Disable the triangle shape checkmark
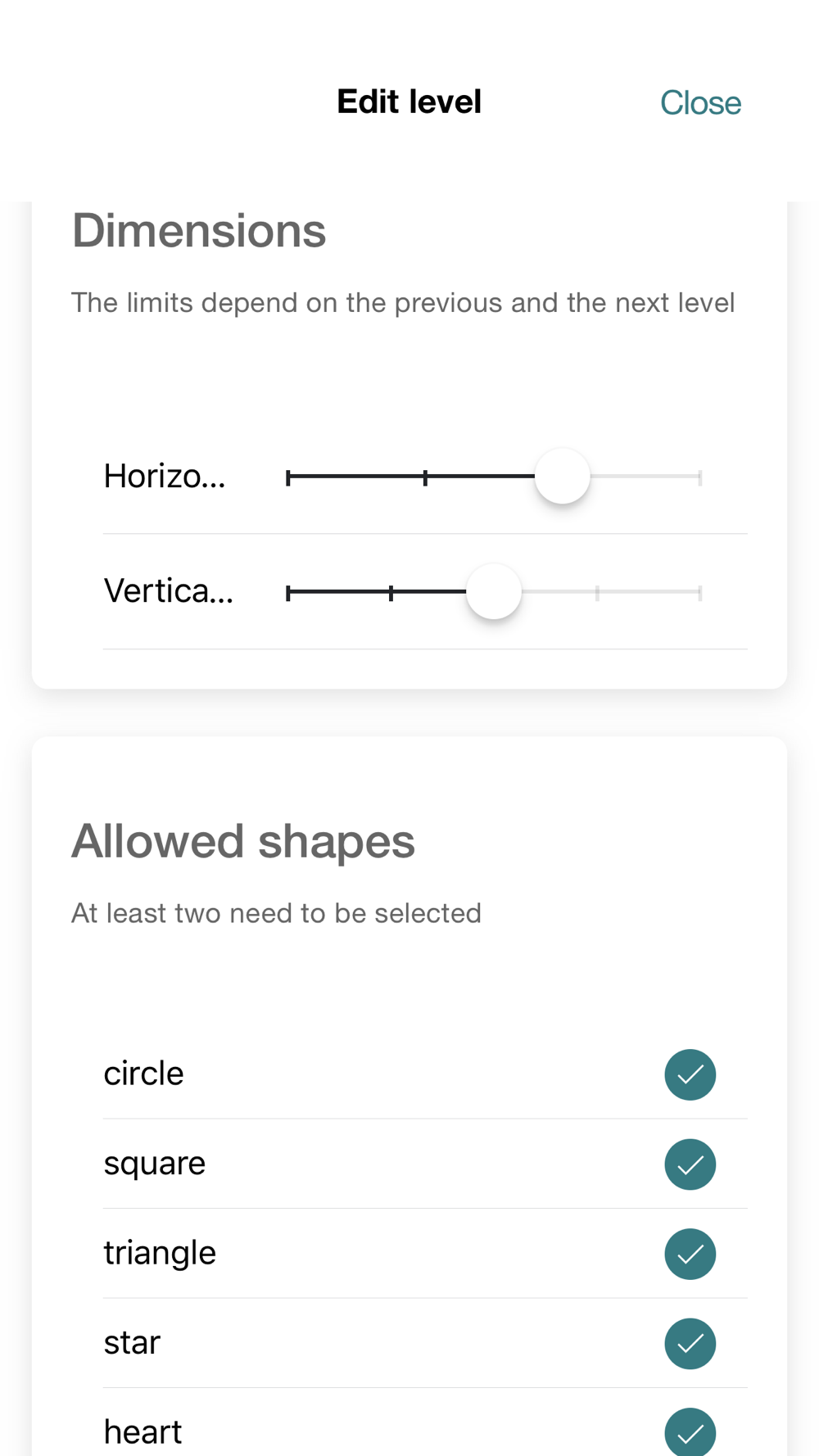The height and width of the screenshot is (1456, 819). tap(690, 1254)
